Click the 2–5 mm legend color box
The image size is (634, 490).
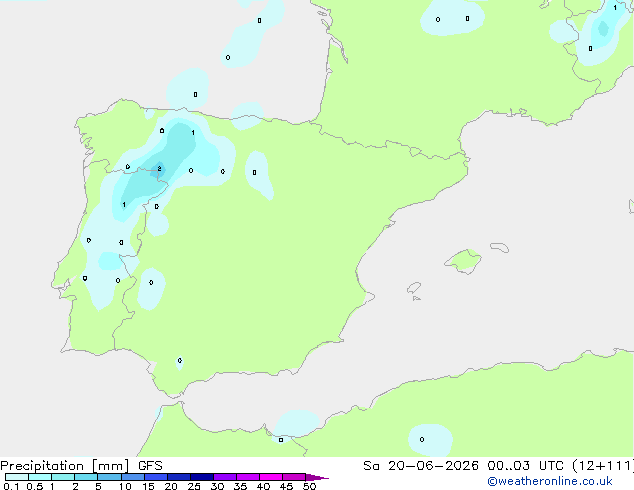(86, 477)
